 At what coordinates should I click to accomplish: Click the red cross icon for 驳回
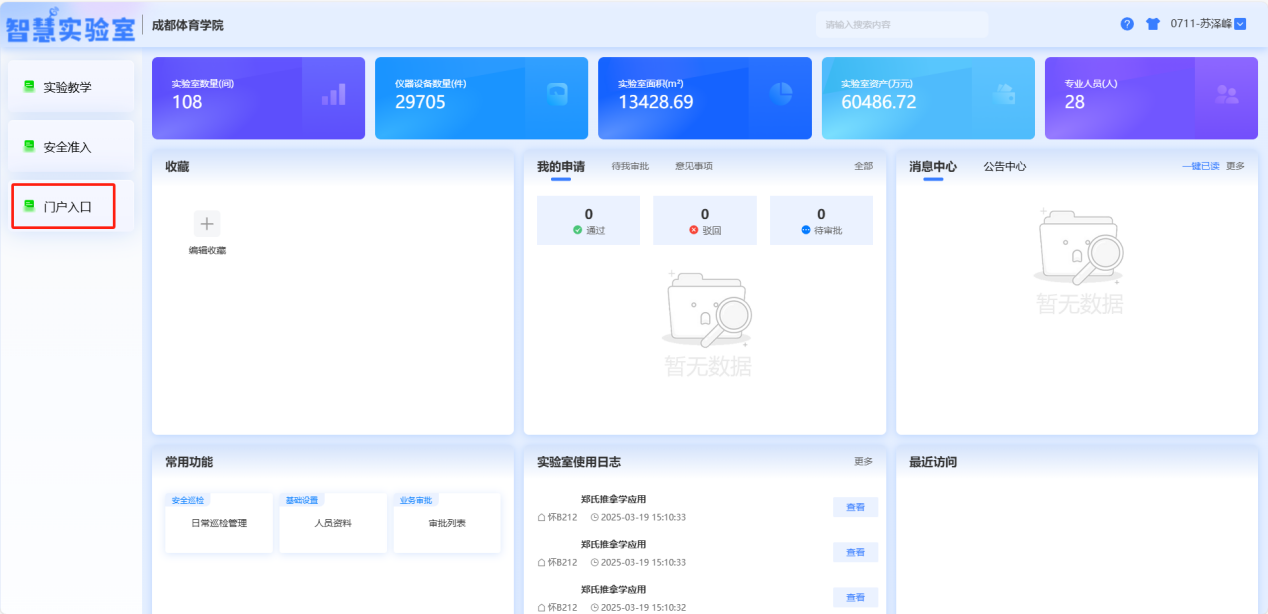click(x=694, y=230)
